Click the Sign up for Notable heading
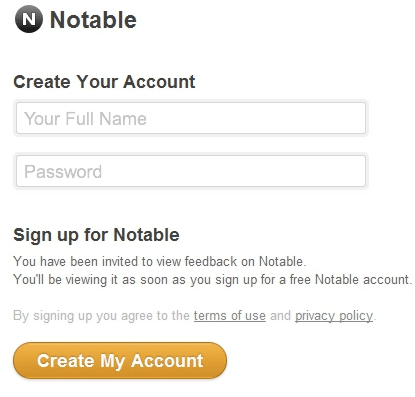 (x=96, y=235)
